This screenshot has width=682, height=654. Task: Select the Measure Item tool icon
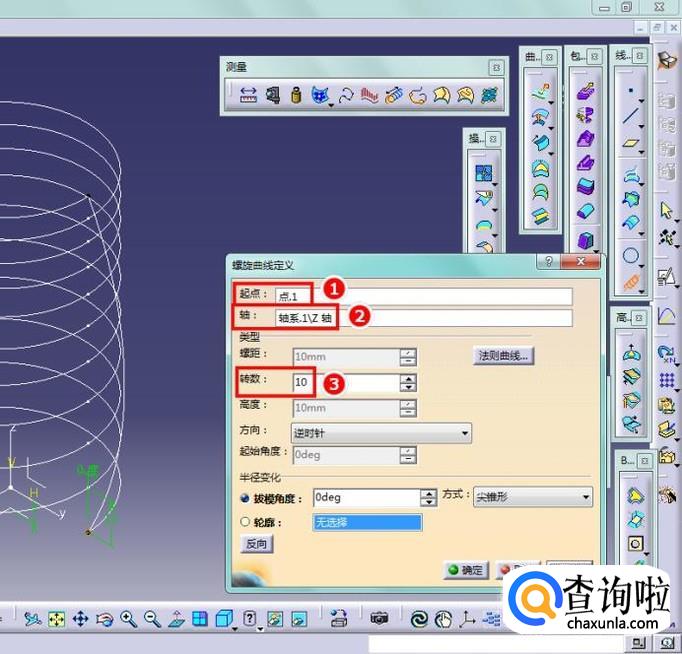273,95
